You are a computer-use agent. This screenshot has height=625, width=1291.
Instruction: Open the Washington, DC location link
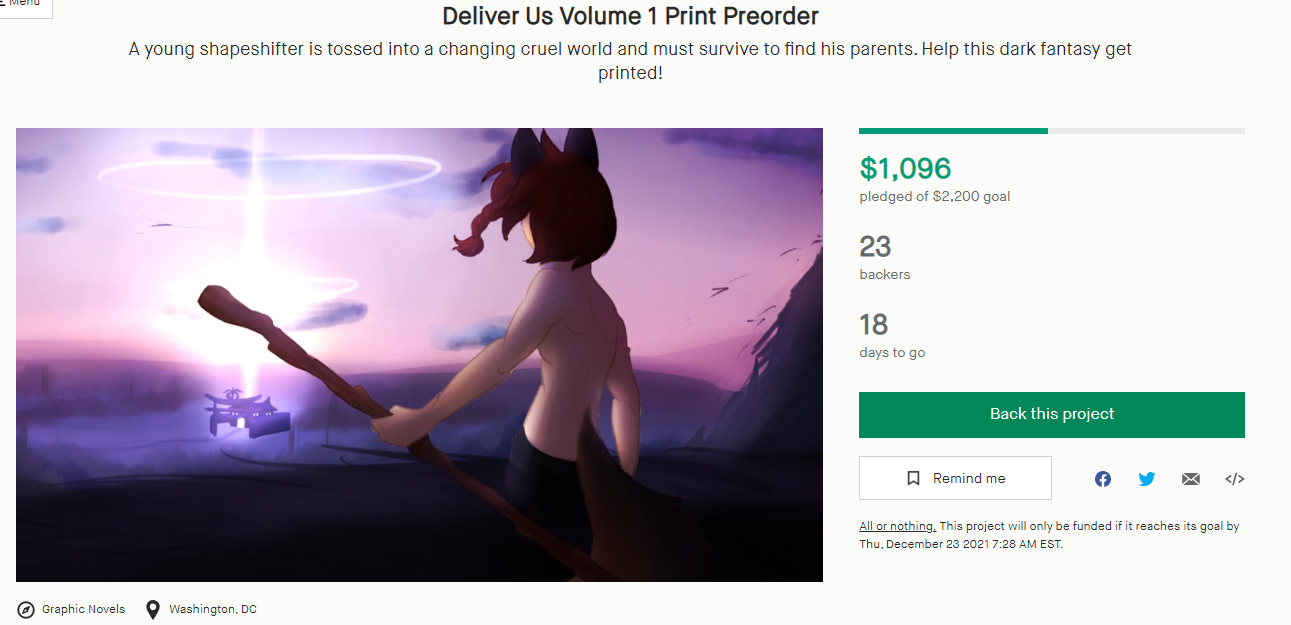pyautogui.click(x=212, y=609)
